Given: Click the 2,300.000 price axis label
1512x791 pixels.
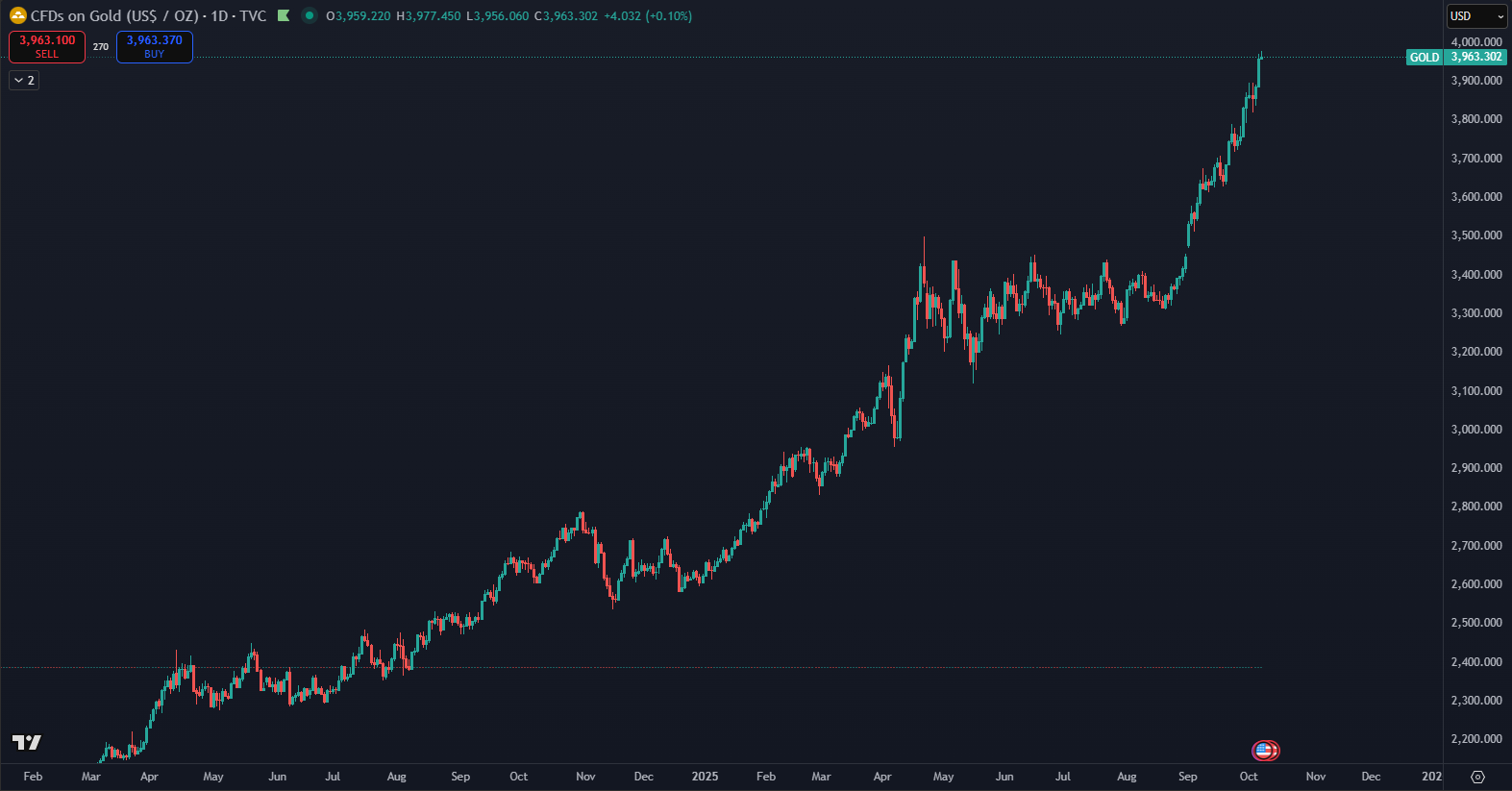Looking at the screenshot, I should [x=1476, y=701].
